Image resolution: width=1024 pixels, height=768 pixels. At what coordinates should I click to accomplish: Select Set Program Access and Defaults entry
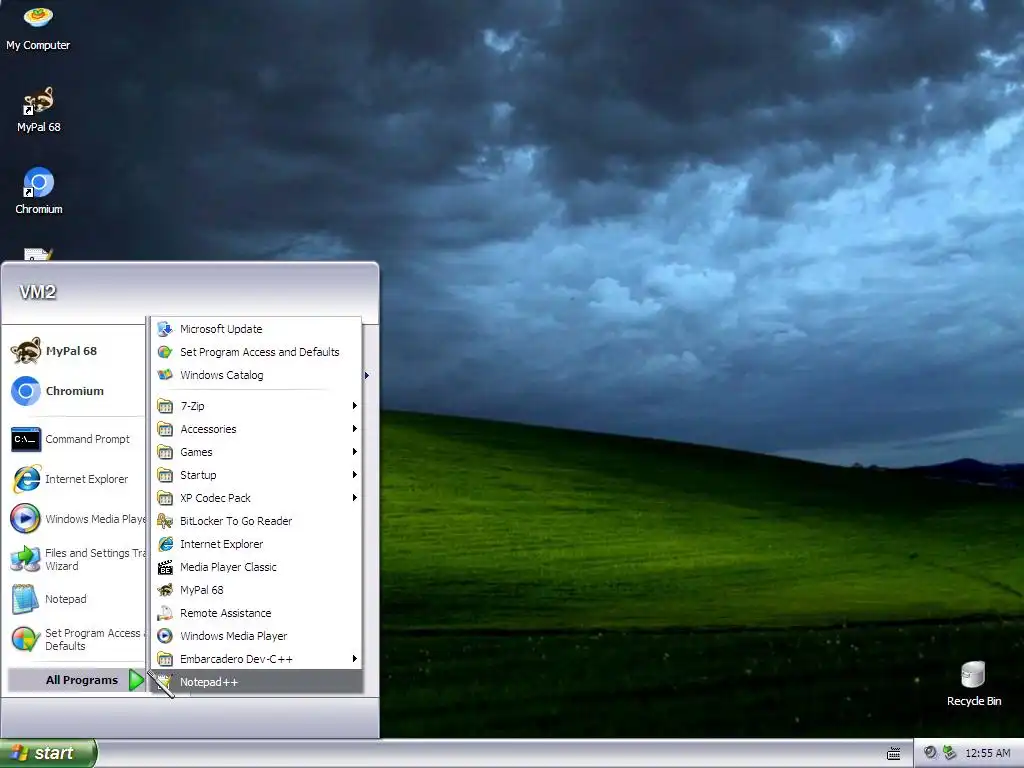(257, 352)
